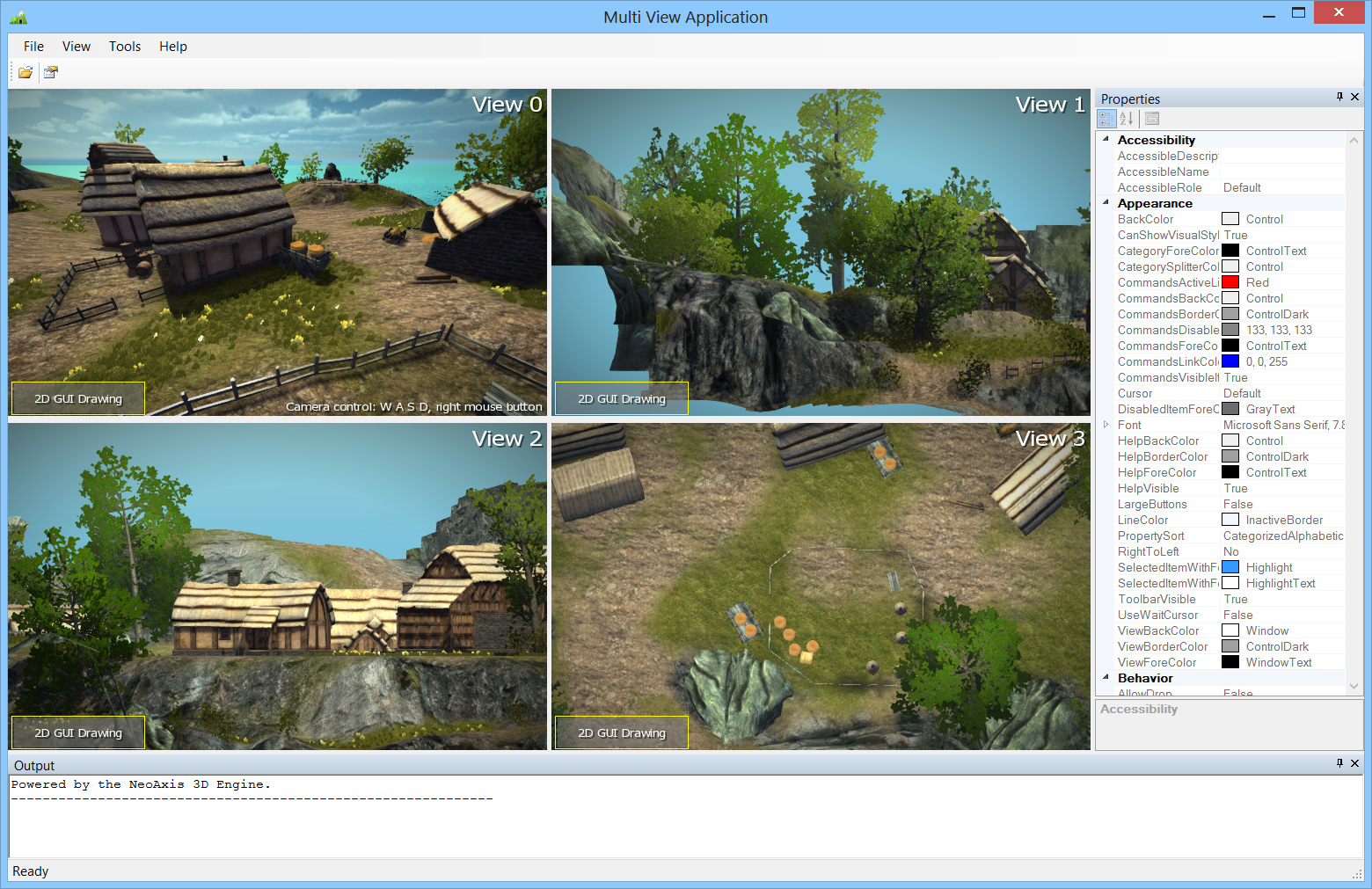Screen dimensions: 1372x889
Task: Collapse the Behavior category
Action: (1106, 677)
